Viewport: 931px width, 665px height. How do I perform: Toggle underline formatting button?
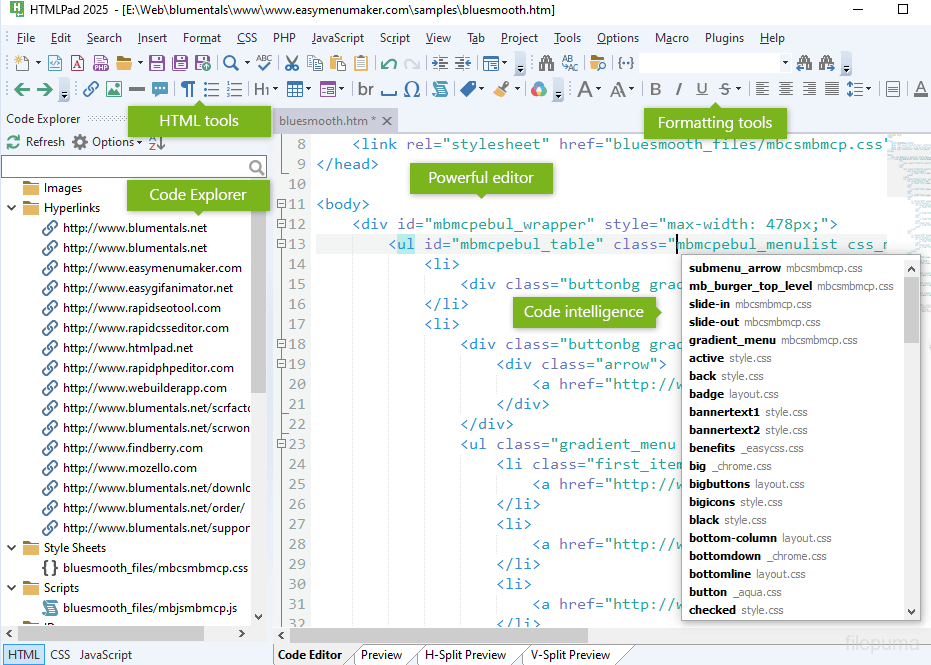[702, 89]
